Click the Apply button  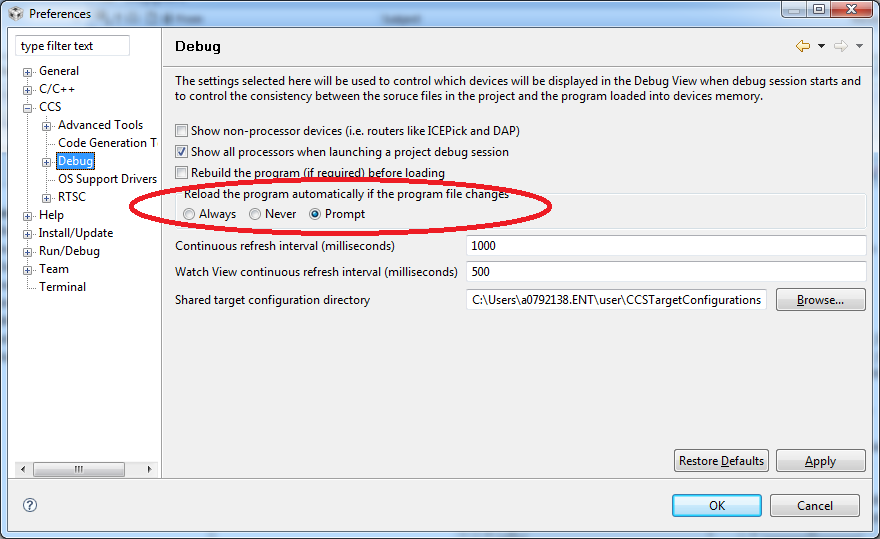820,461
